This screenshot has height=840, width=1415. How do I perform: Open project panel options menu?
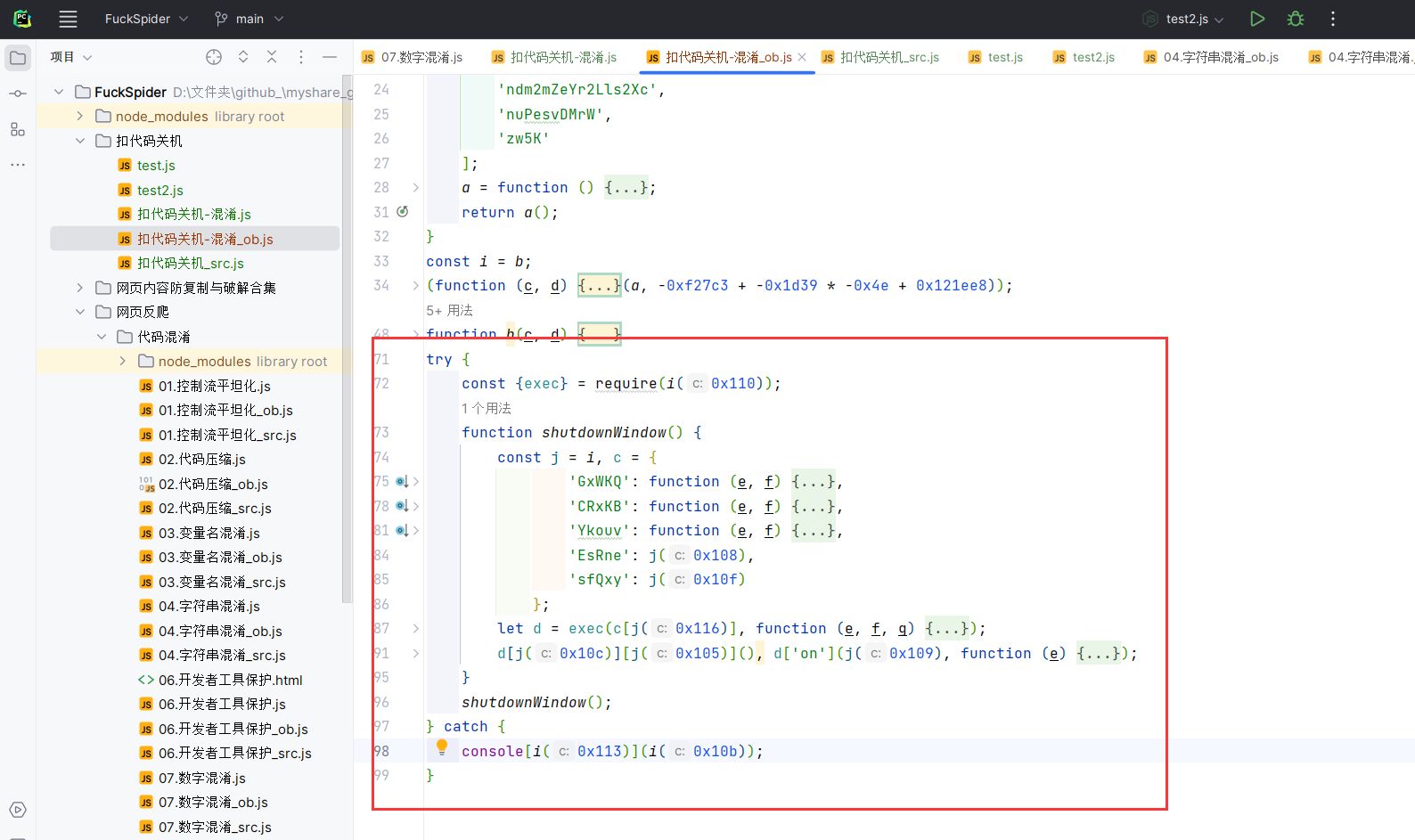[301, 57]
